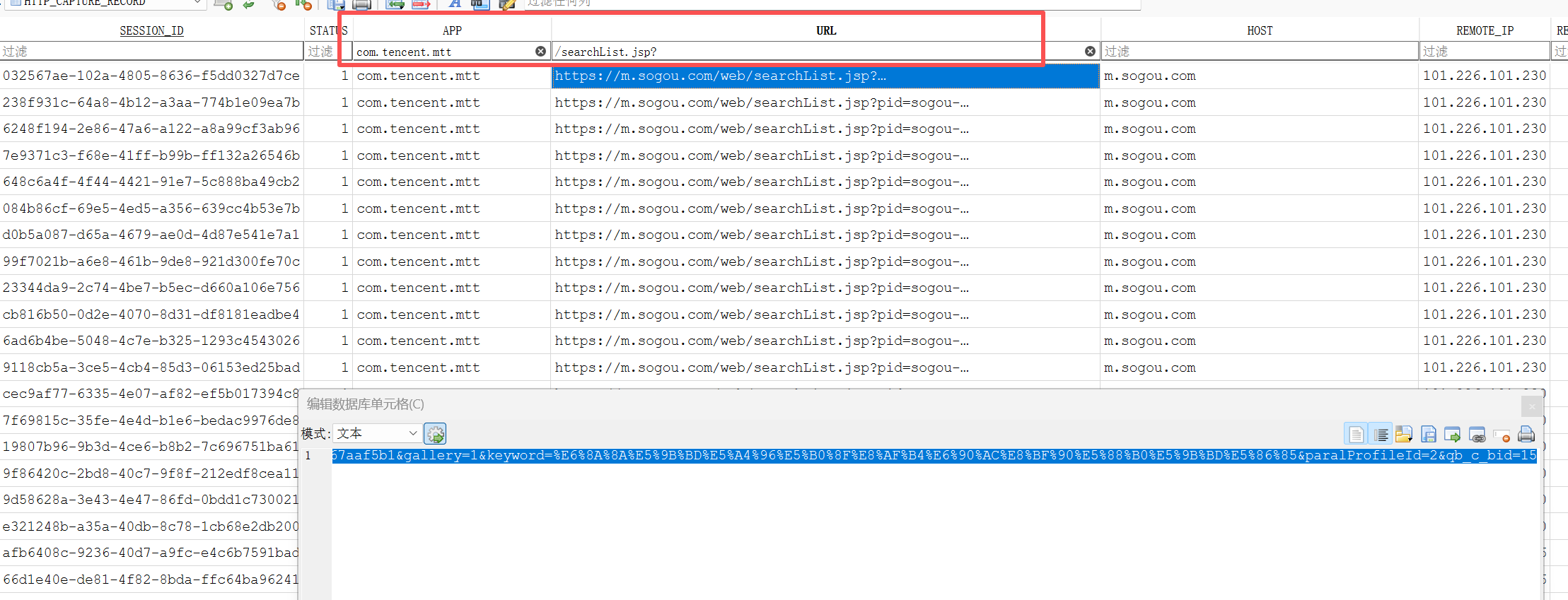Viewport: 1568px width, 600px height.
Task: Select the session row starting afb6408c-9236
Action: click(150, 553)
